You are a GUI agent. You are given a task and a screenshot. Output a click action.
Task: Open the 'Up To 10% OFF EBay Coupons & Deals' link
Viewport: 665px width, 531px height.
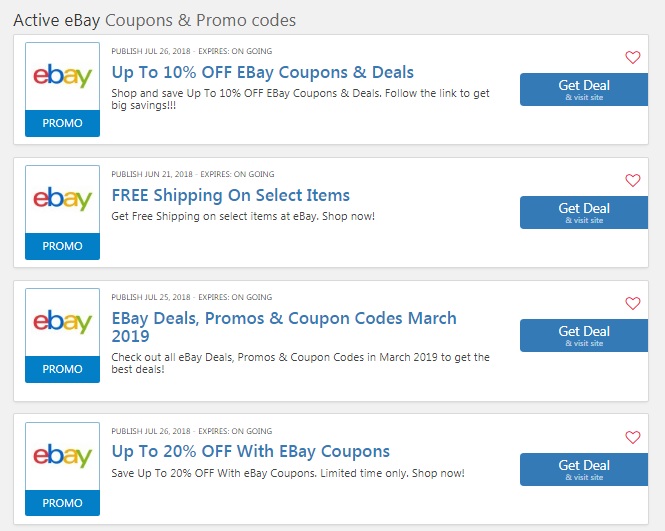pyautogui.click(x=263, y=73)
